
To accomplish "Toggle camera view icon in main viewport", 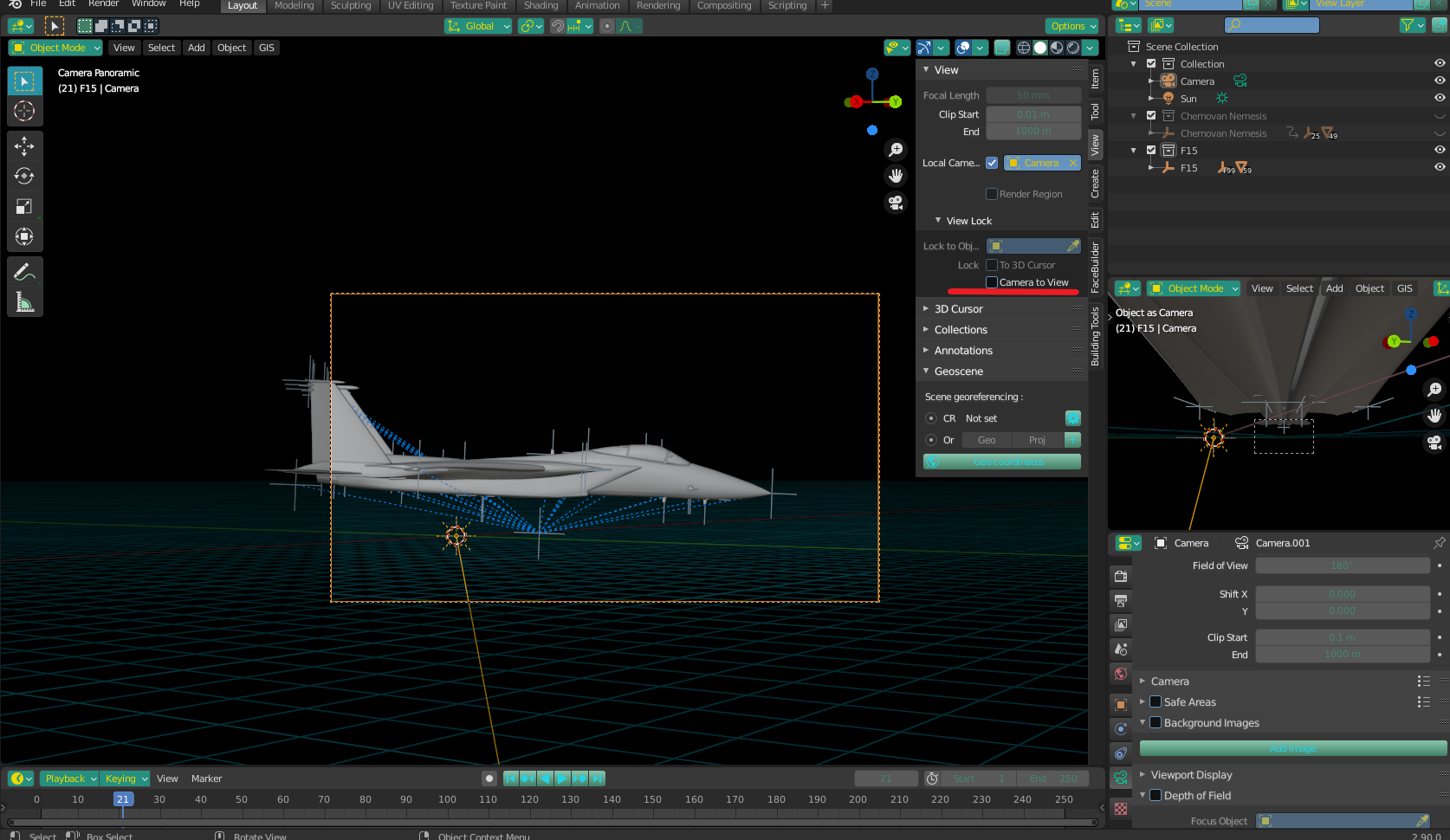I will (896, 203).
